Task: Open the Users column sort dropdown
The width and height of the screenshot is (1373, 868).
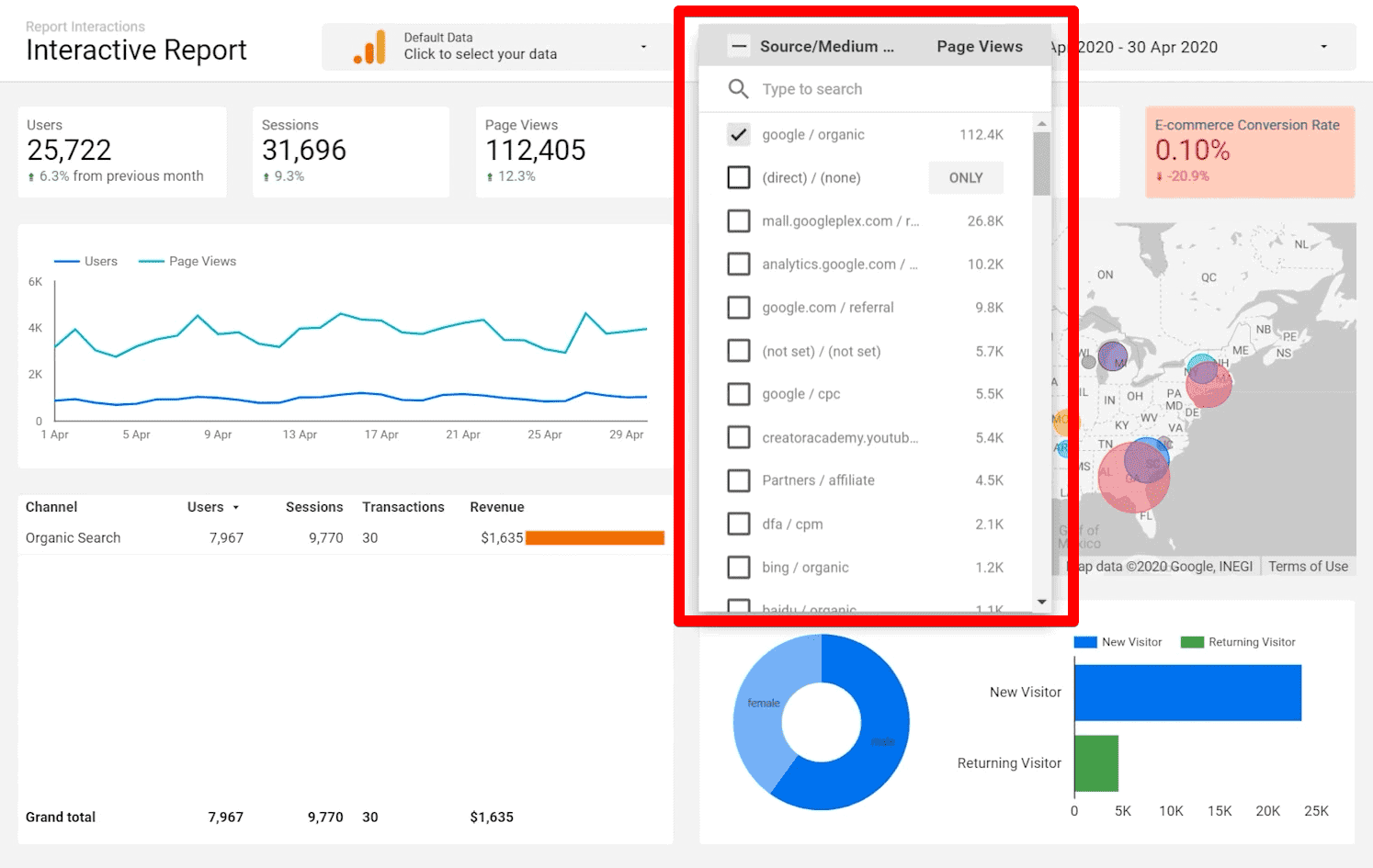Action: pyautogui.click(x=237, y=507)
